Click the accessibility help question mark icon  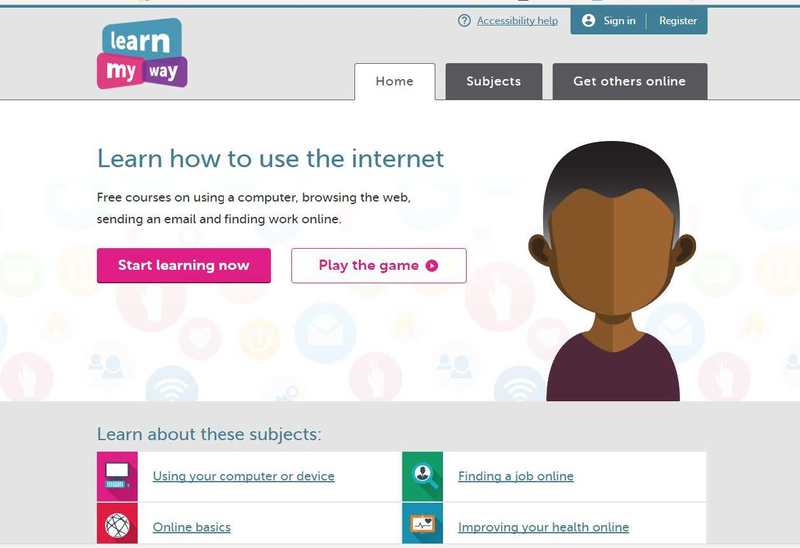(464, 21)
